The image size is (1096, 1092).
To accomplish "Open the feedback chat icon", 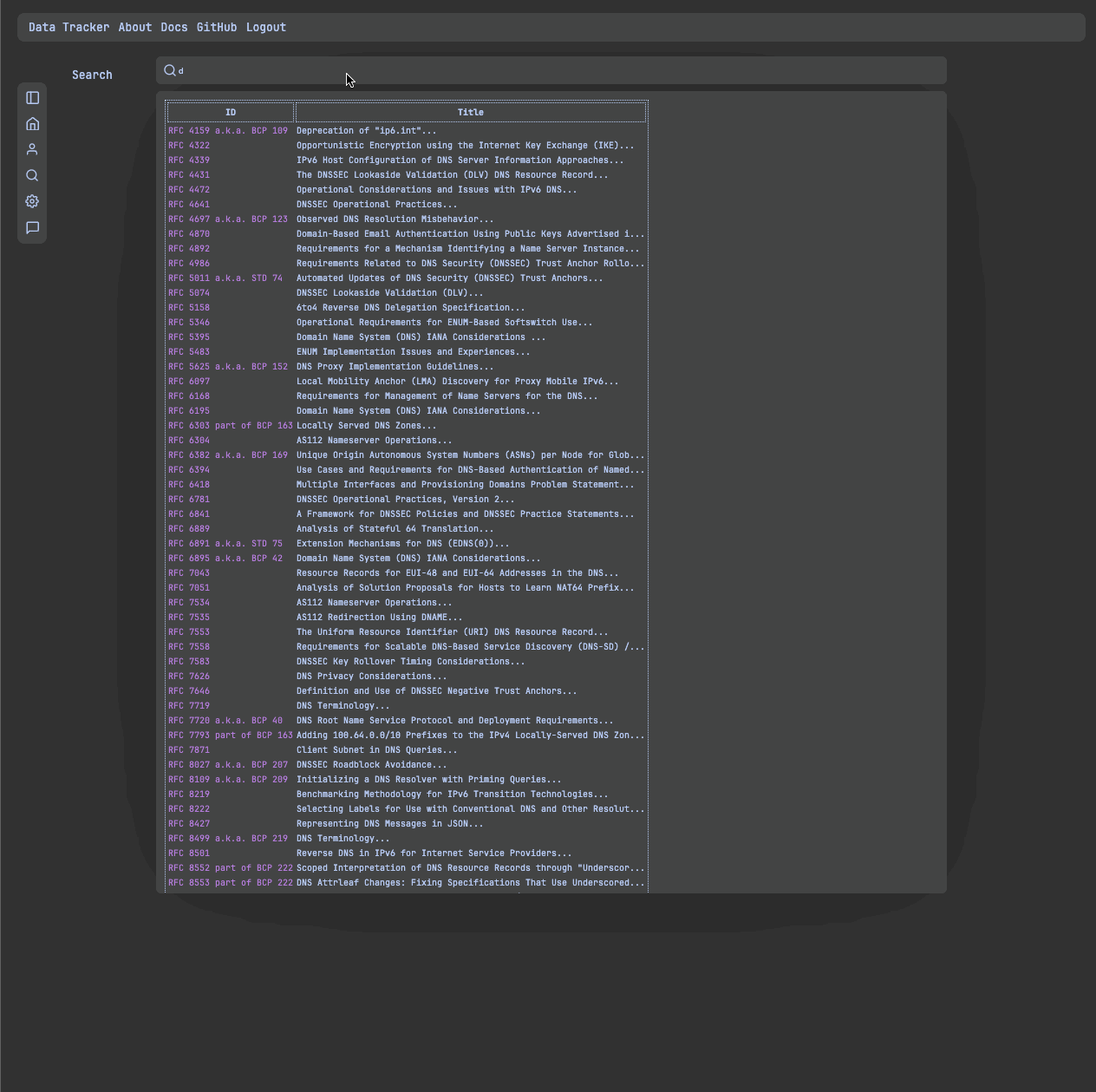I will point(32,227).
